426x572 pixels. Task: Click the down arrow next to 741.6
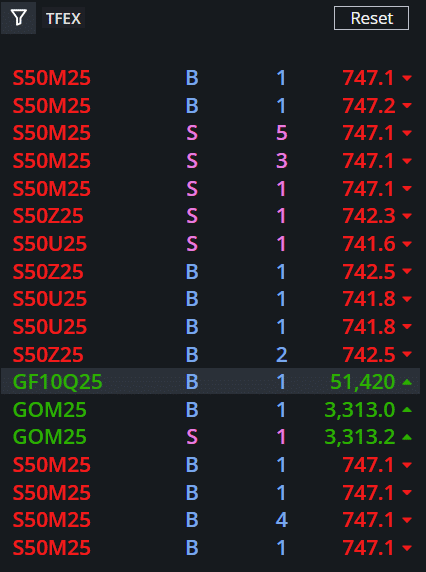point(407,244)
